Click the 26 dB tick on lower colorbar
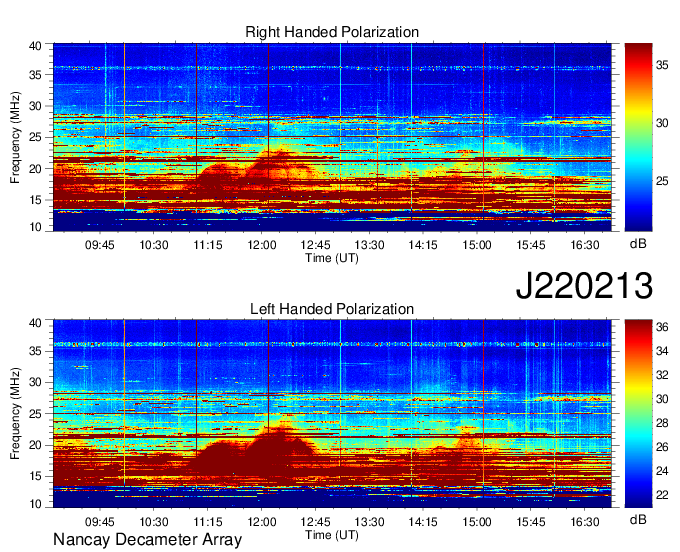The image size is (680, 552). tap(662, 447)
